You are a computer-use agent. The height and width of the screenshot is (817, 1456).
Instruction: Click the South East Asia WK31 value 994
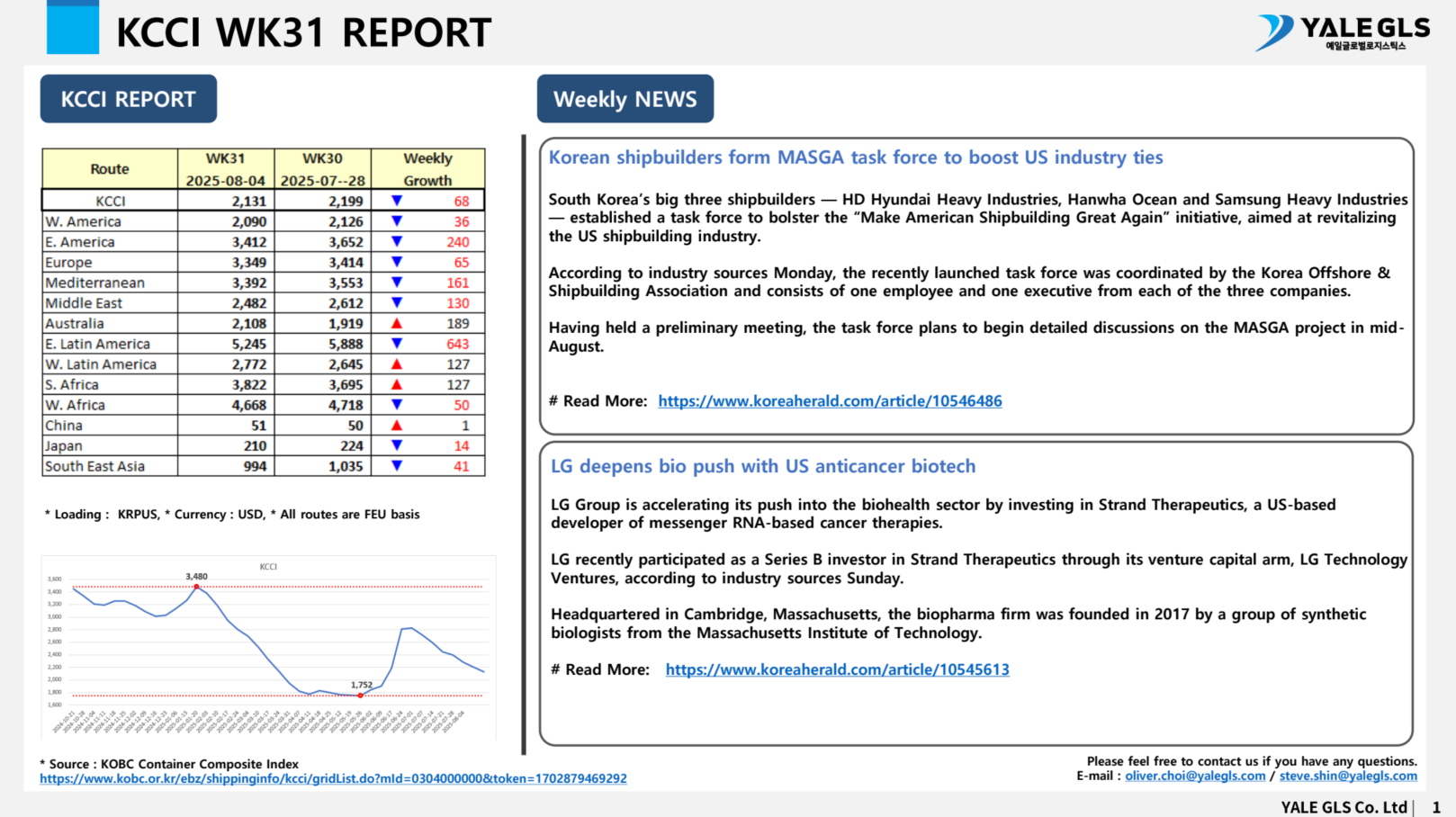pyautogui.click(x=256, y=466)
